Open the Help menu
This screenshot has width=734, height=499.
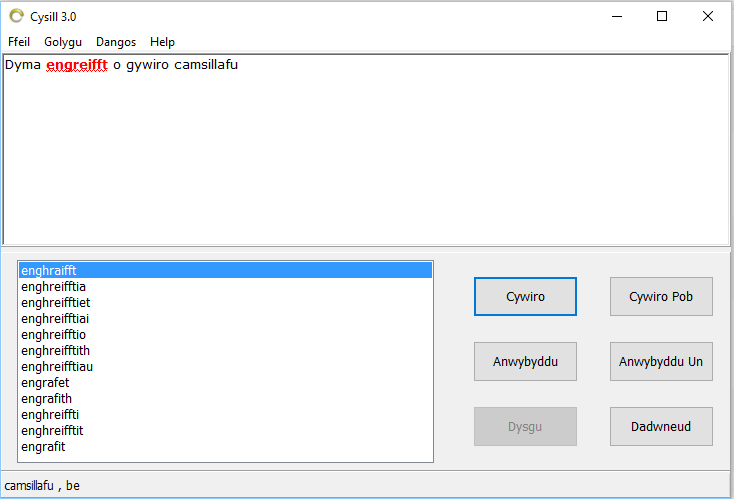click(x=162, y=42)
